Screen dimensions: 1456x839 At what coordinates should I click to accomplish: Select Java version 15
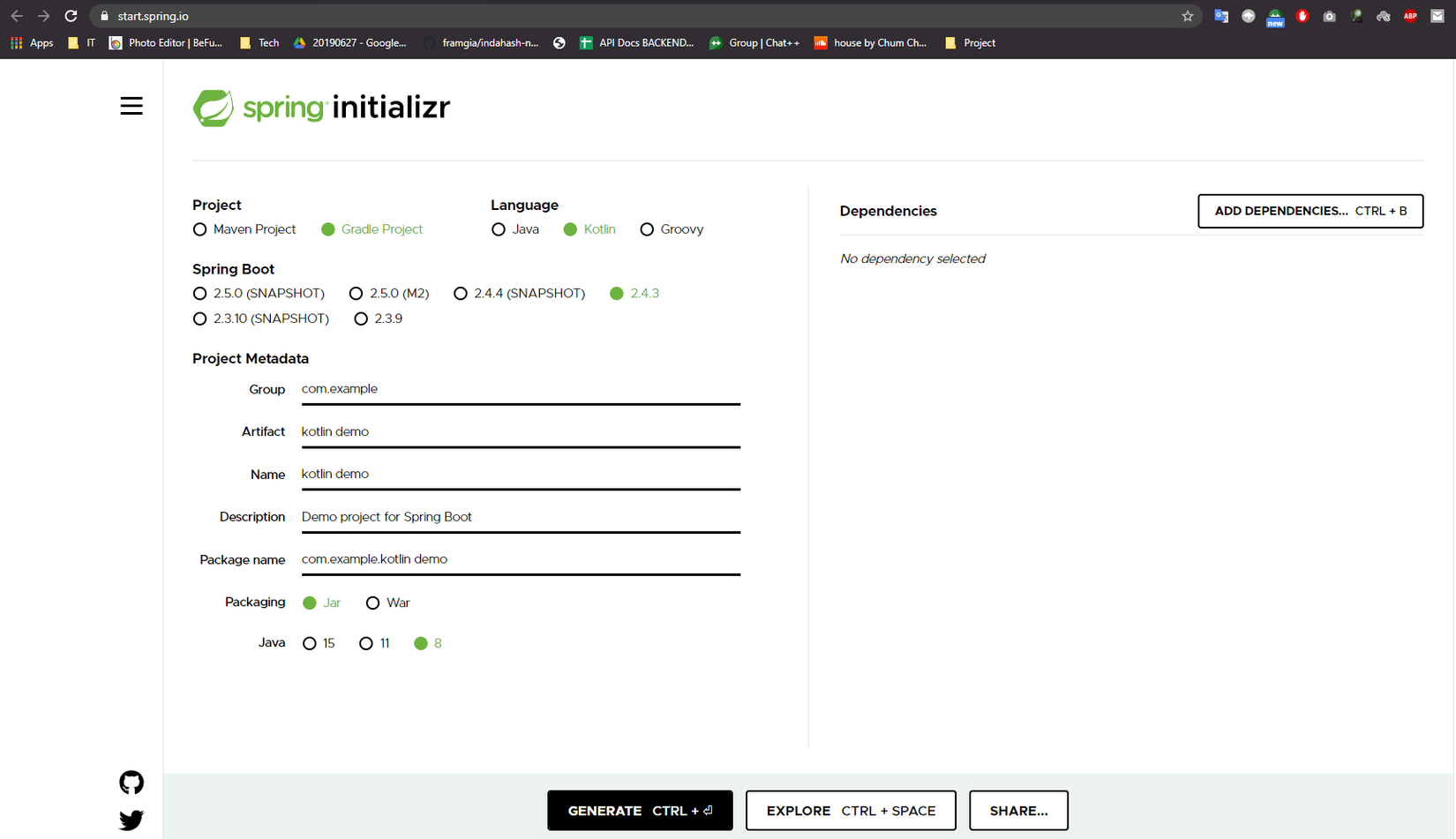tap(310, 644)
